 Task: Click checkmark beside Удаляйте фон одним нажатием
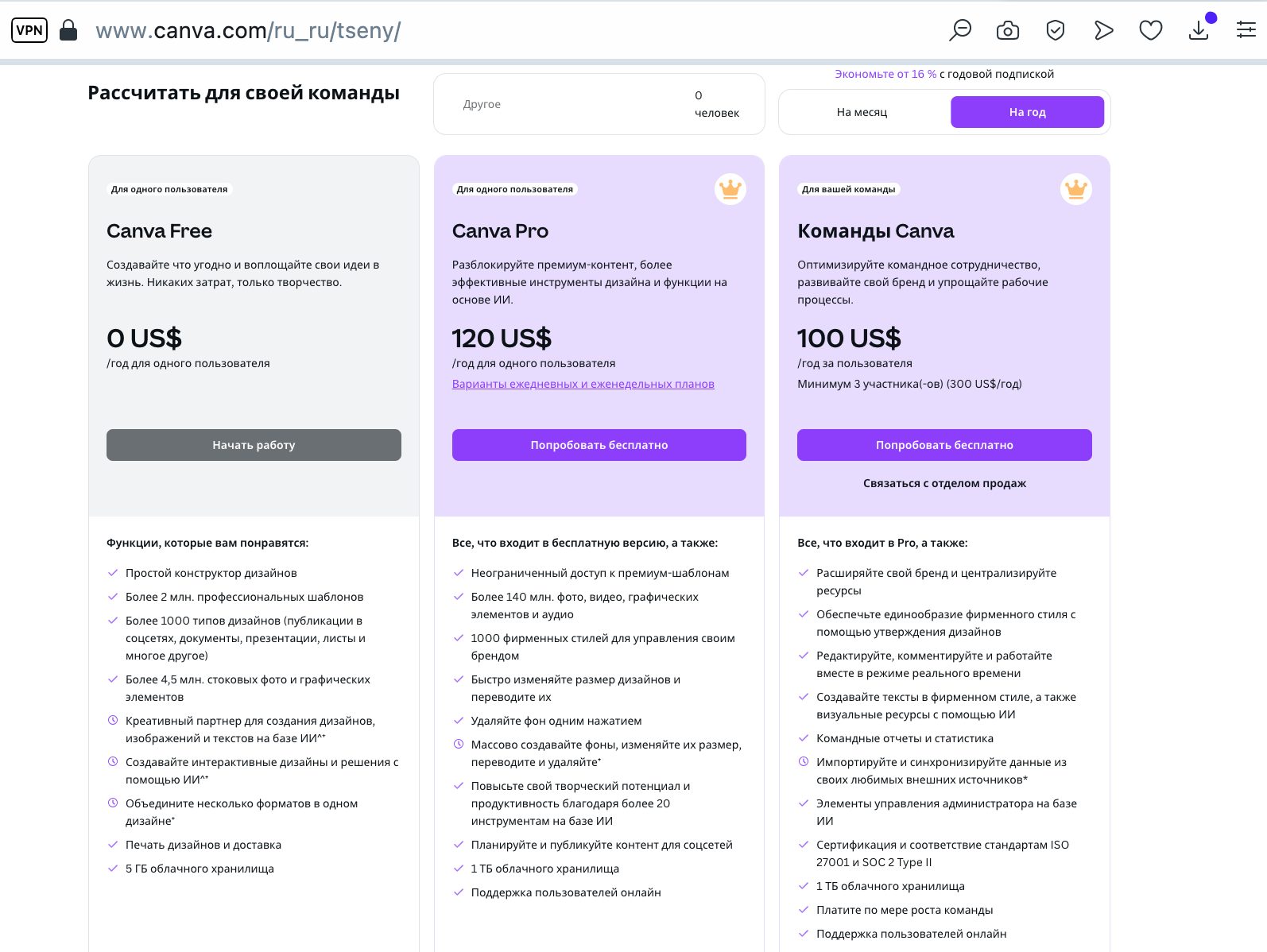click(459, 721)
